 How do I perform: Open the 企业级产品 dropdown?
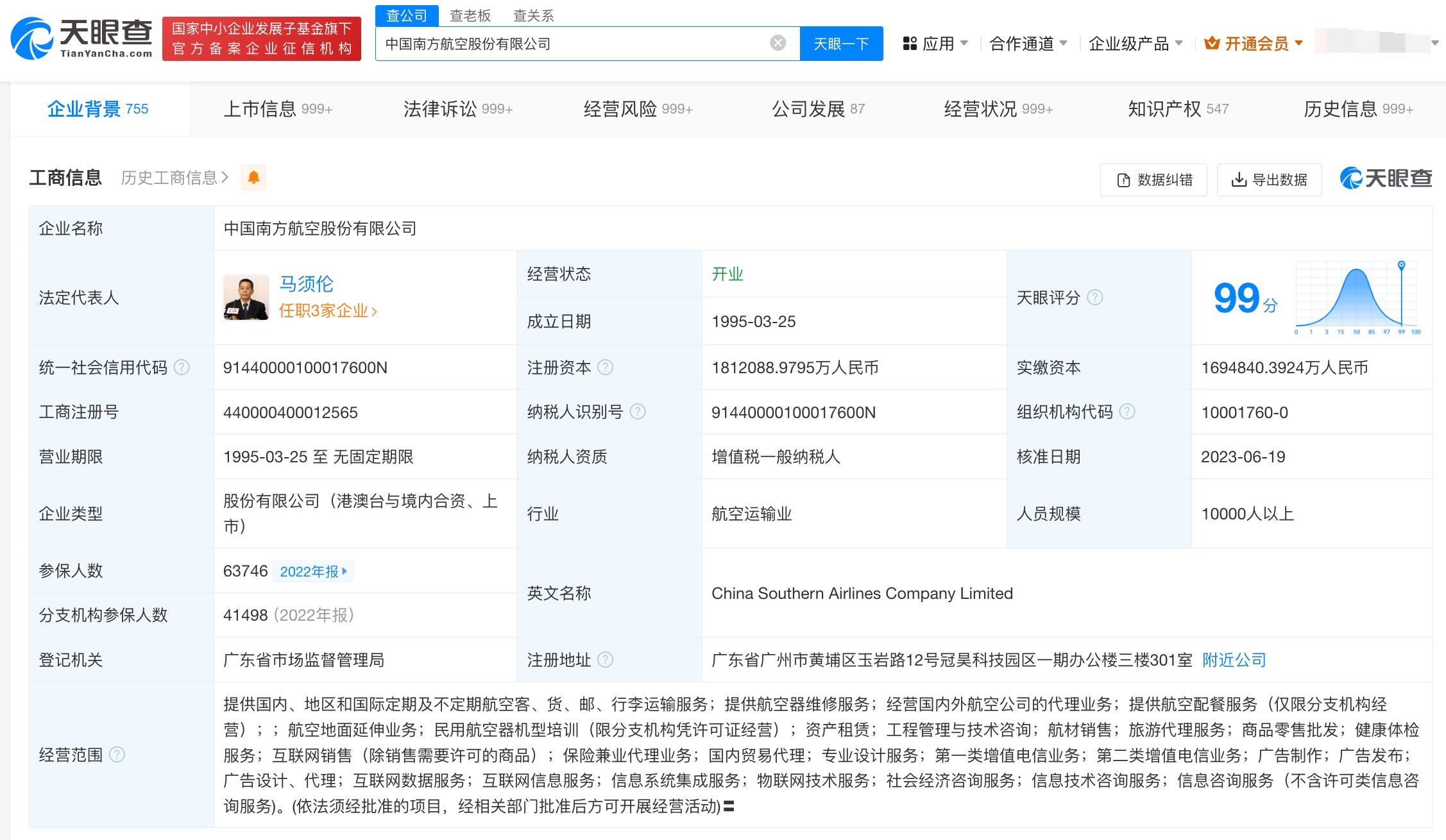(x=1136, y=44)
